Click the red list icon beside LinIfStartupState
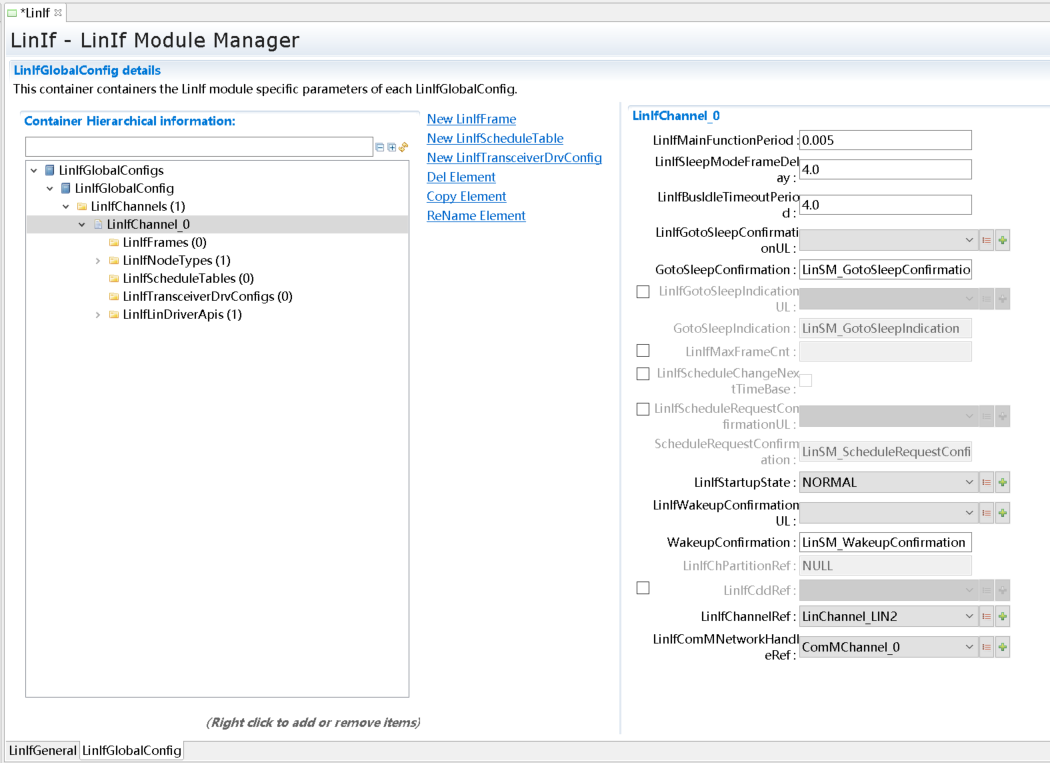This screenshot has height=763, width=1050. (986, 482)
